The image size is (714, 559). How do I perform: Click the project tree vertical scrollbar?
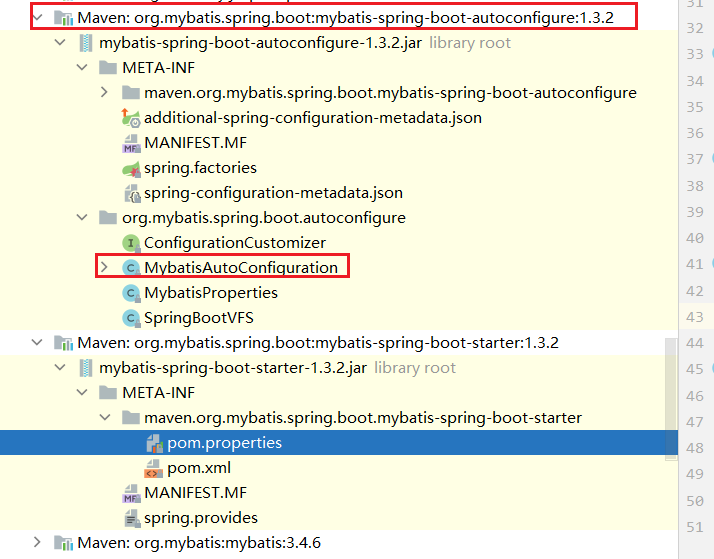pyautogui.click(x=671, y=399)
